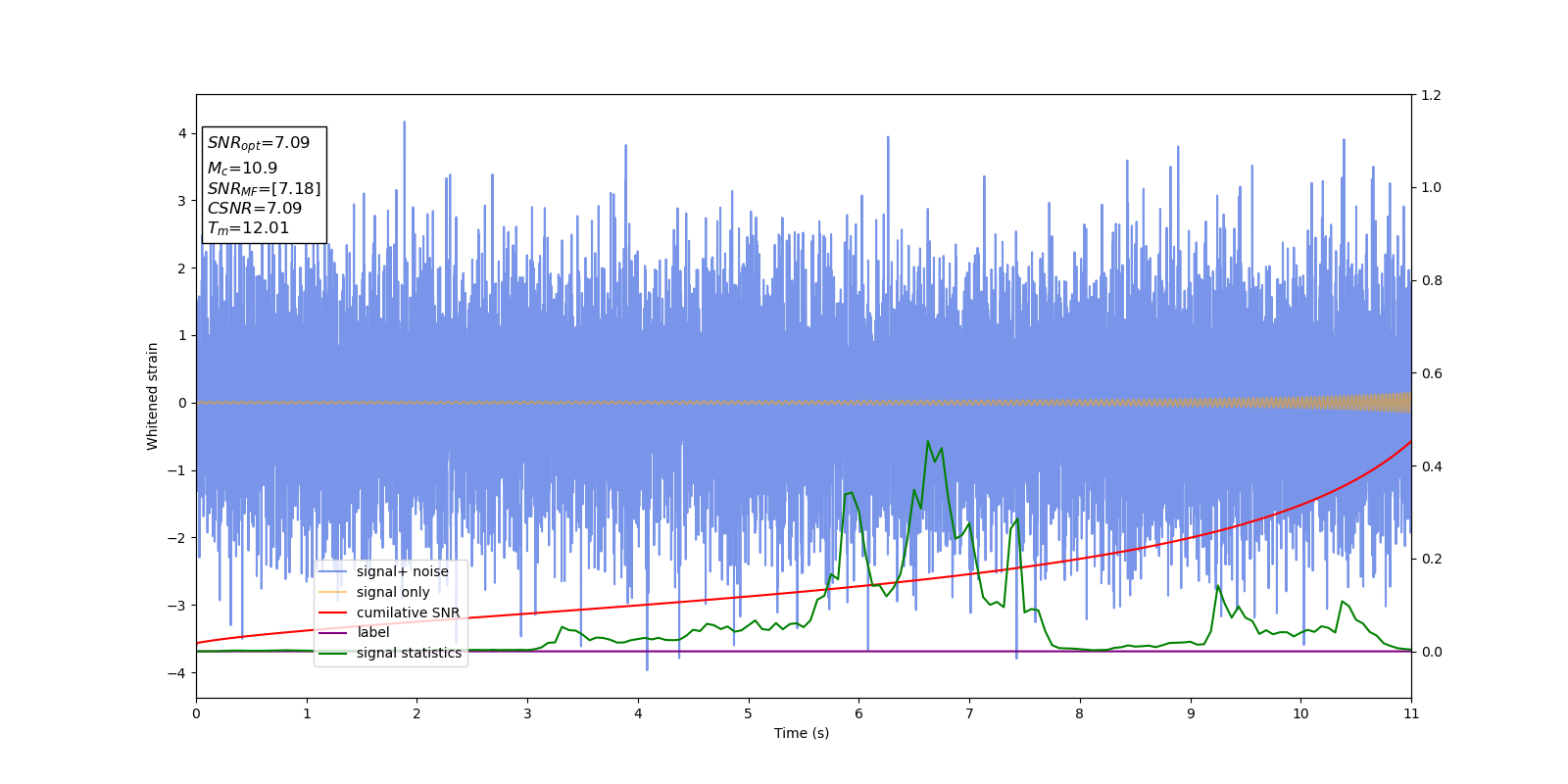Click the SNRopt=7.09 annotation text
Image resolution: width=1568 pixels, height=784 pixels.
point(259,143)
